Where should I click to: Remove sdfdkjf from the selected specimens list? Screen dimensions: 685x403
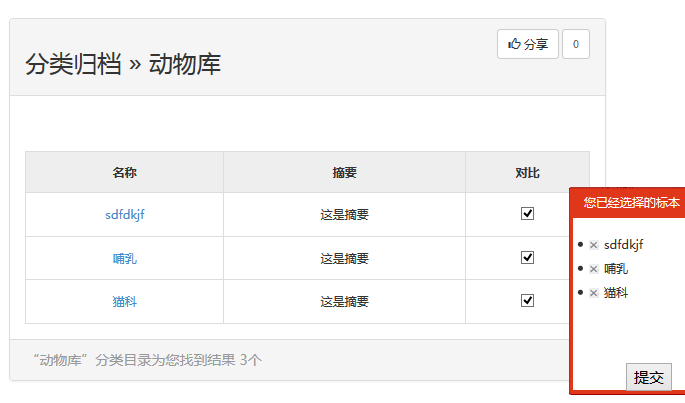593,245
